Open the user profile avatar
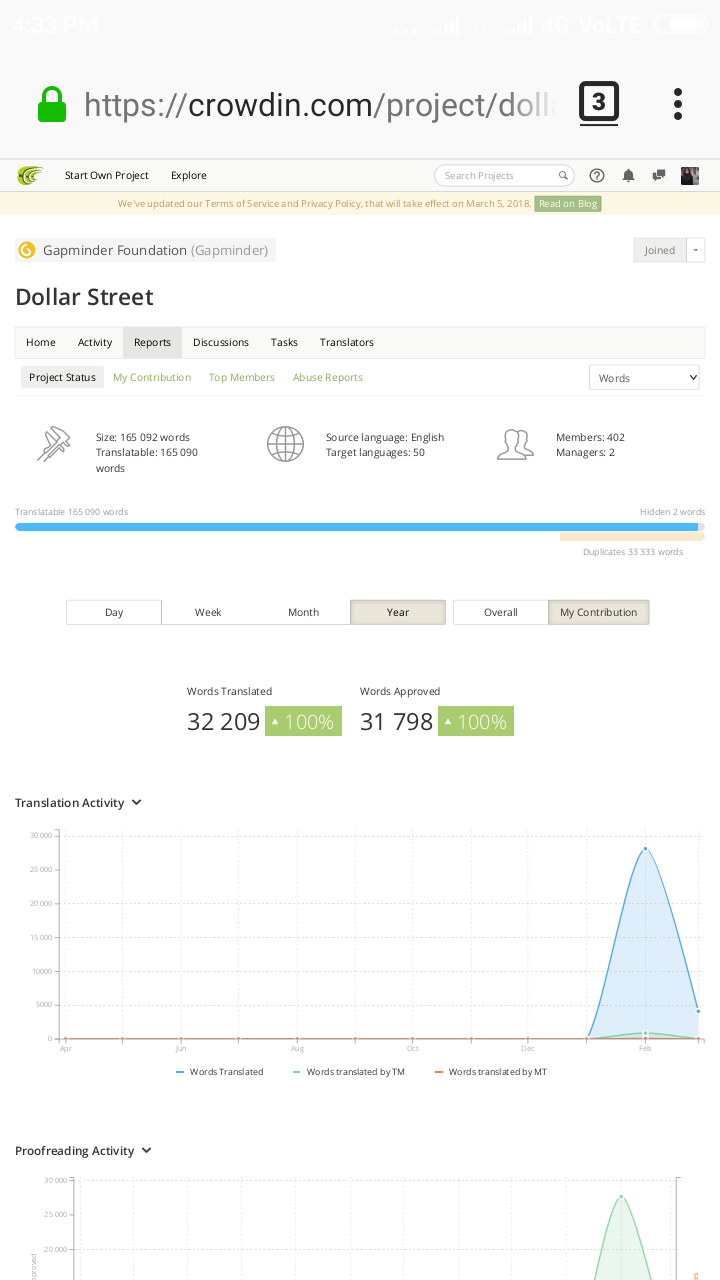 pos(690,176)
